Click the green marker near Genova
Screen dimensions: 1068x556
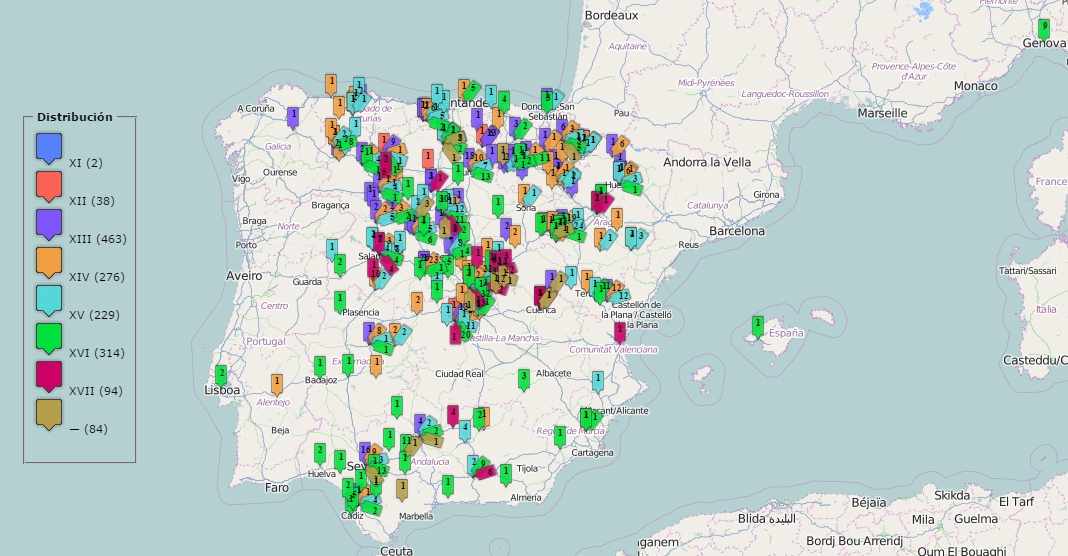[1044, 28]
